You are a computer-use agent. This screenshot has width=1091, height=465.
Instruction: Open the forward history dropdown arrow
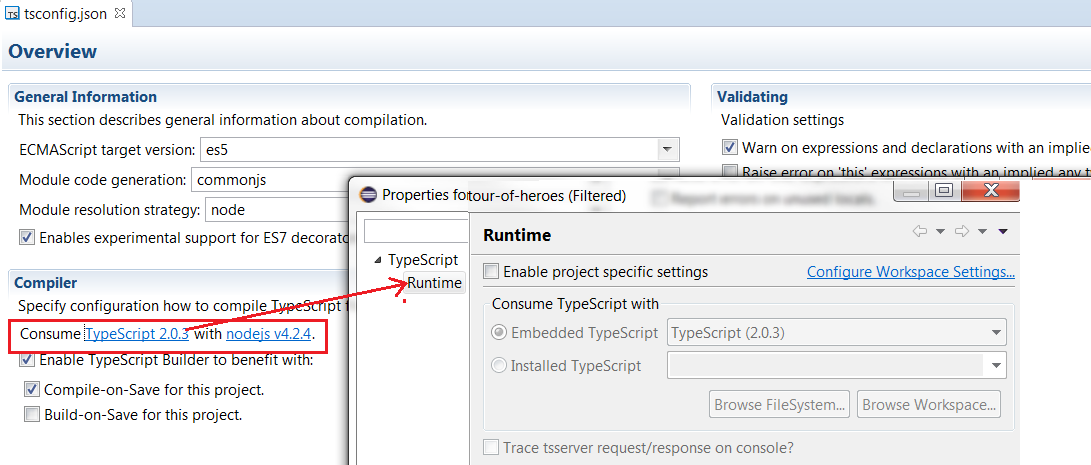point(983,232)
